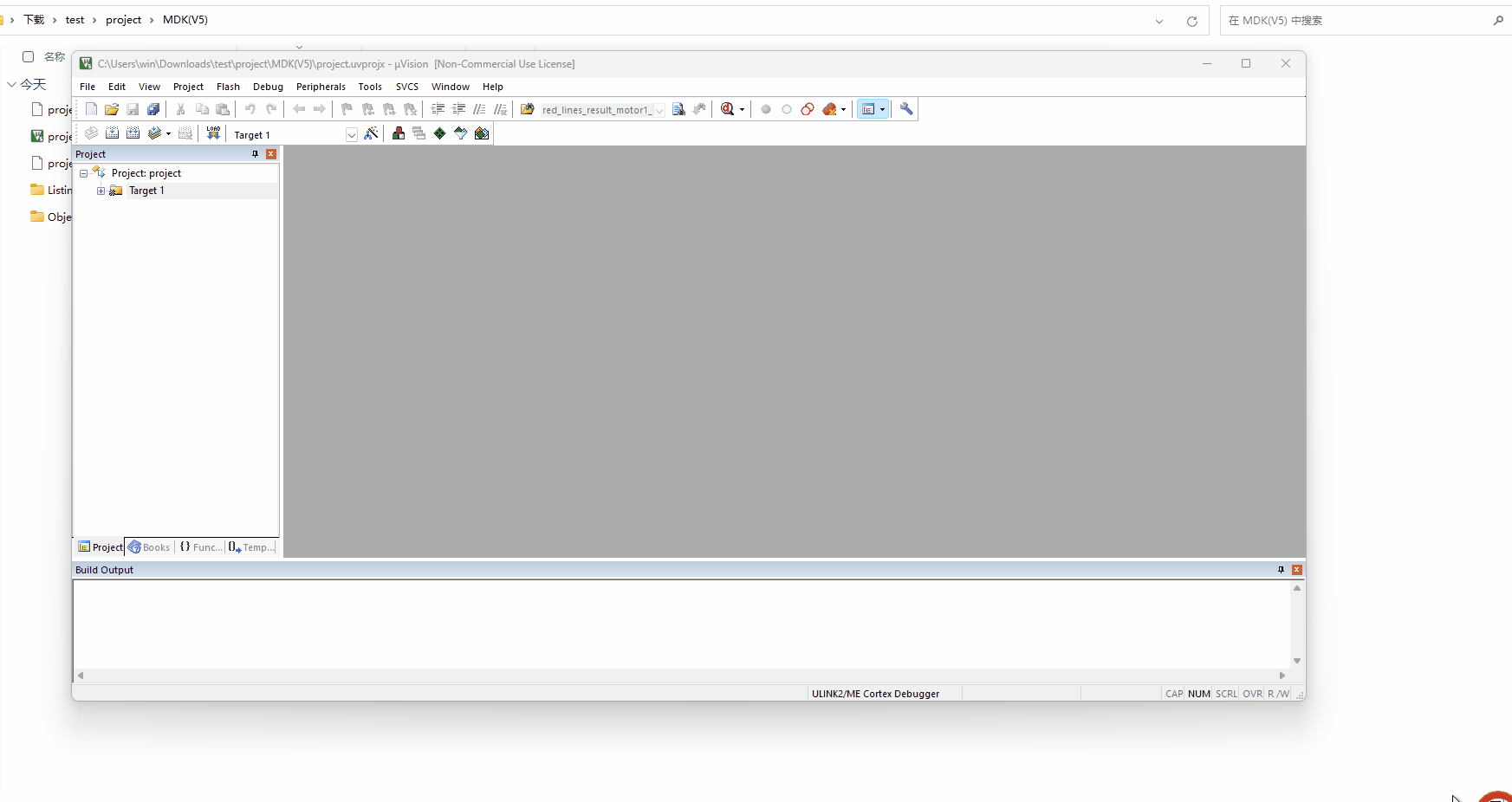Switch to the Books tab

[149, 547]
